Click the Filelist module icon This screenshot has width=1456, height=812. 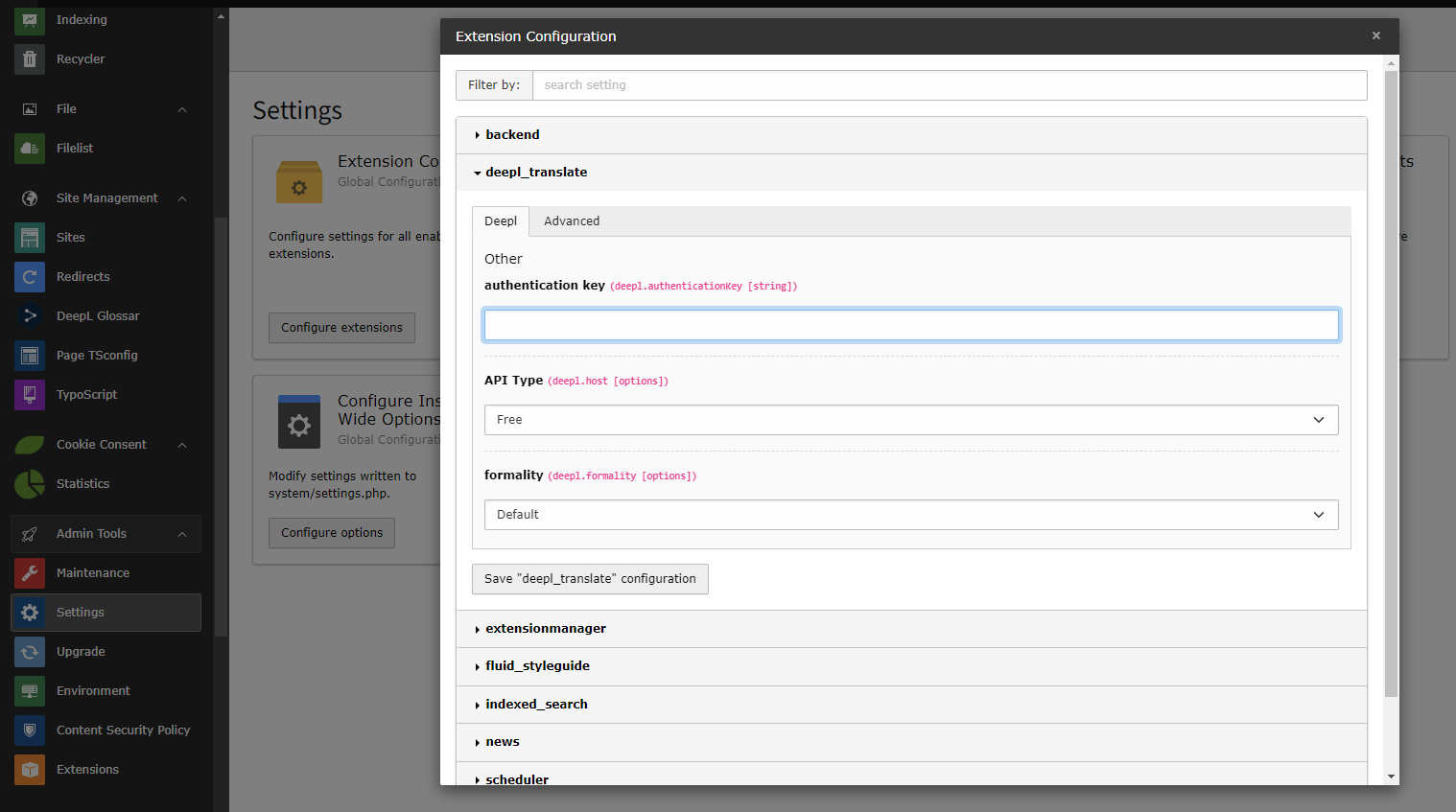coord(30,148)
